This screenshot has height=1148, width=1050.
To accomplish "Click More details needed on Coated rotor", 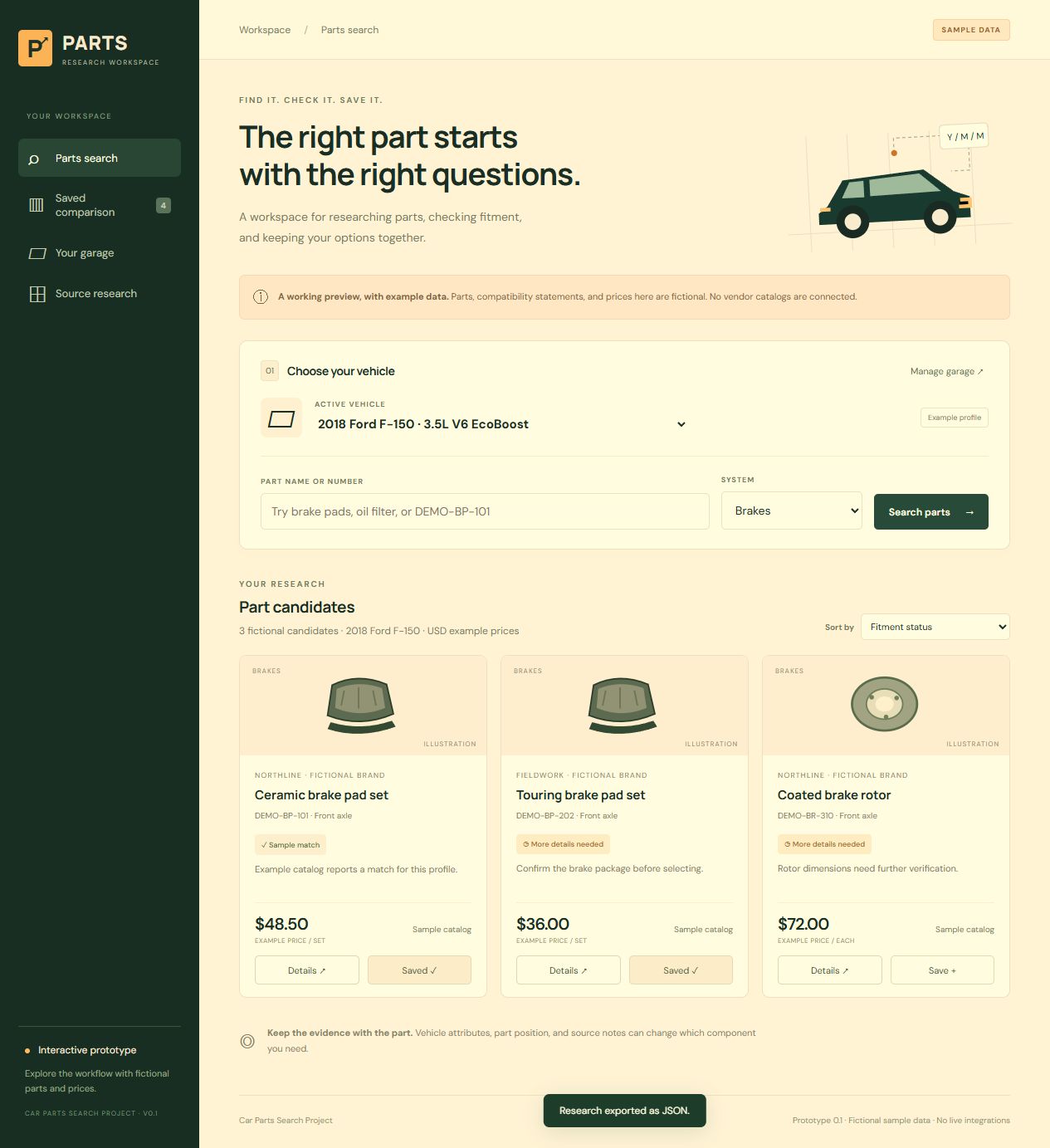I will [x=825, y=844].
